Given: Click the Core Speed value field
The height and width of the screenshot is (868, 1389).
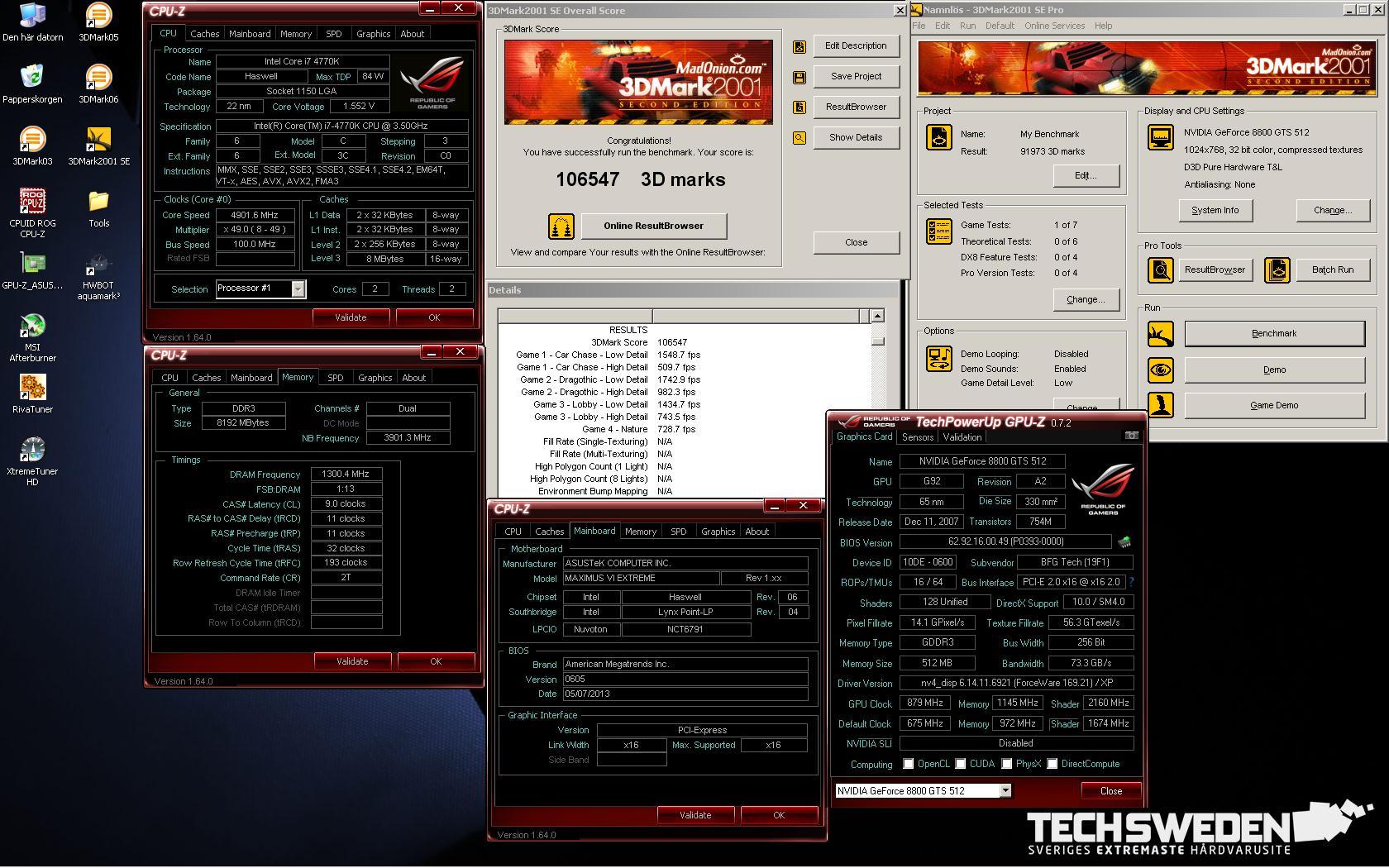Looking at the screenshot, I should pyautogui.click(x=255, y=215).
